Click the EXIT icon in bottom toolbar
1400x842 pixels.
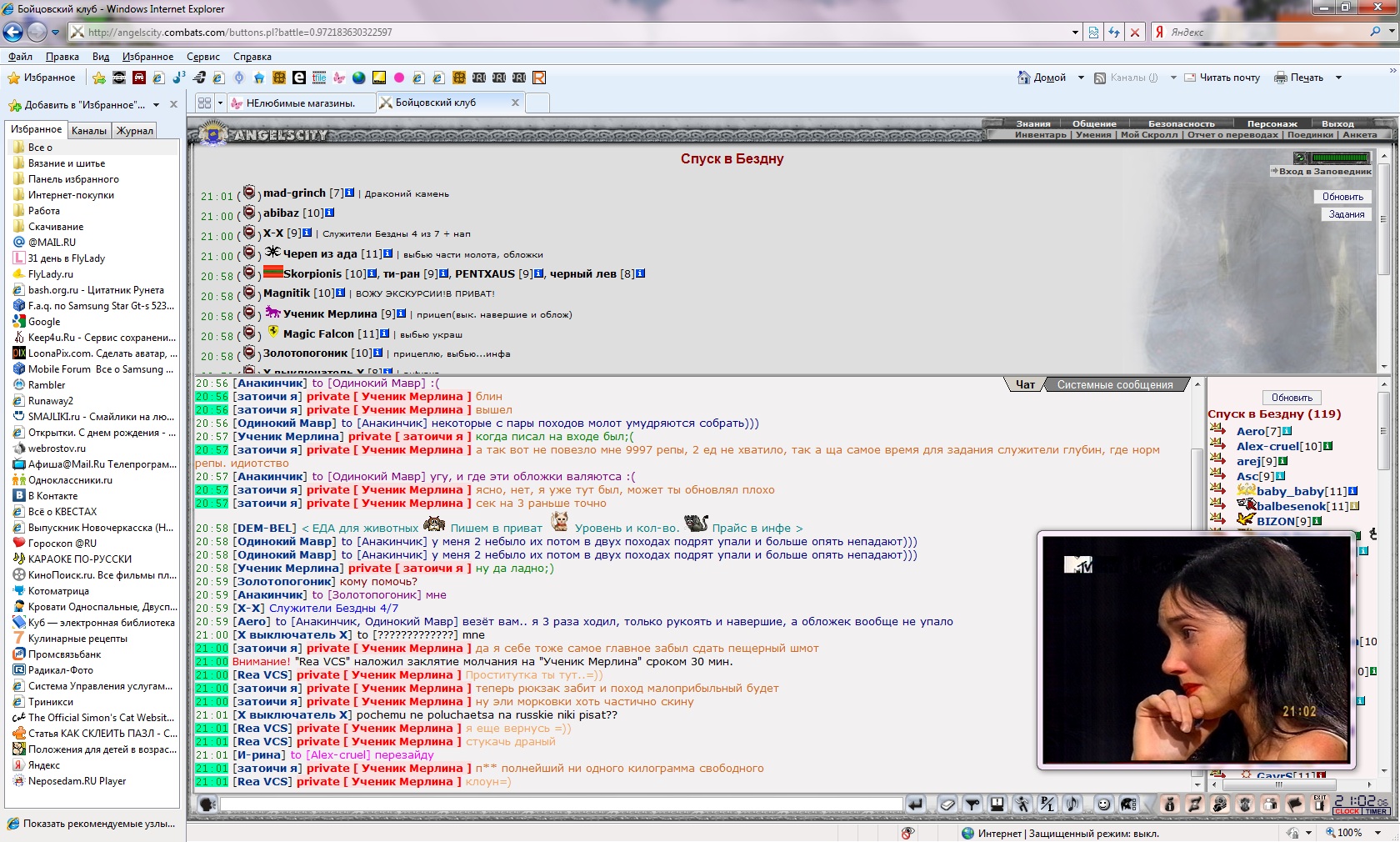pyautogui.click(x=1319, y=804)
